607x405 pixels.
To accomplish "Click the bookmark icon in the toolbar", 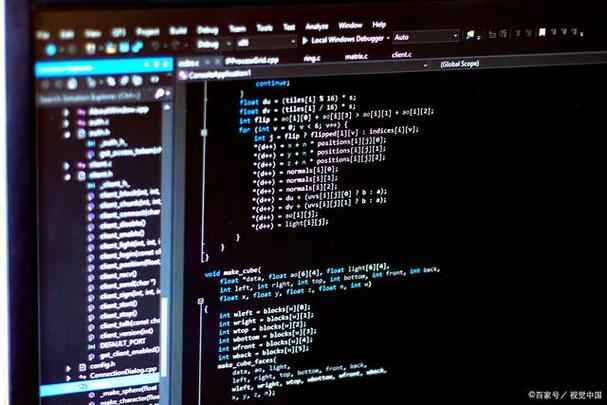I will coord(542,32).
